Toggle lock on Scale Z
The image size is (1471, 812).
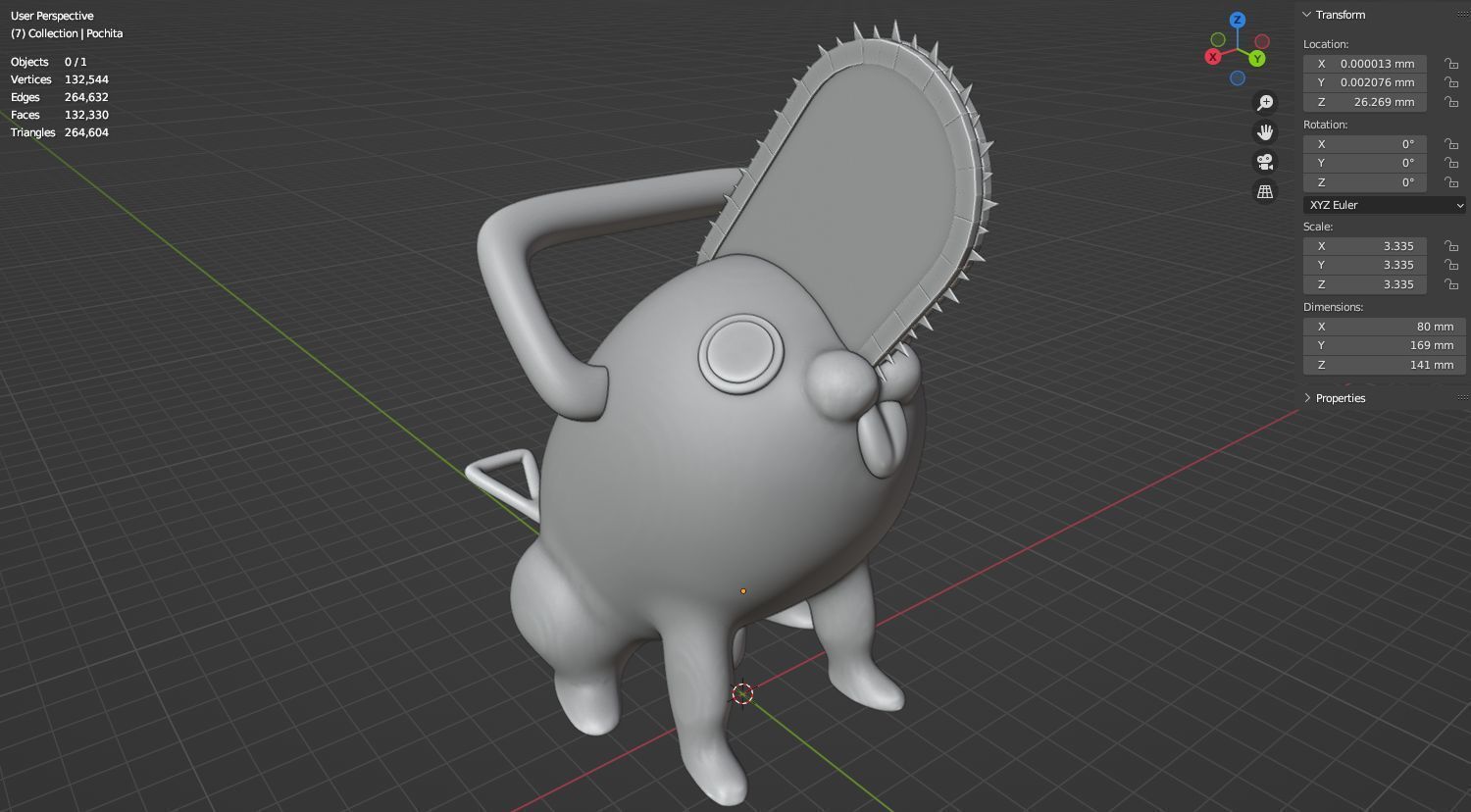click(x=1450, y=284)
